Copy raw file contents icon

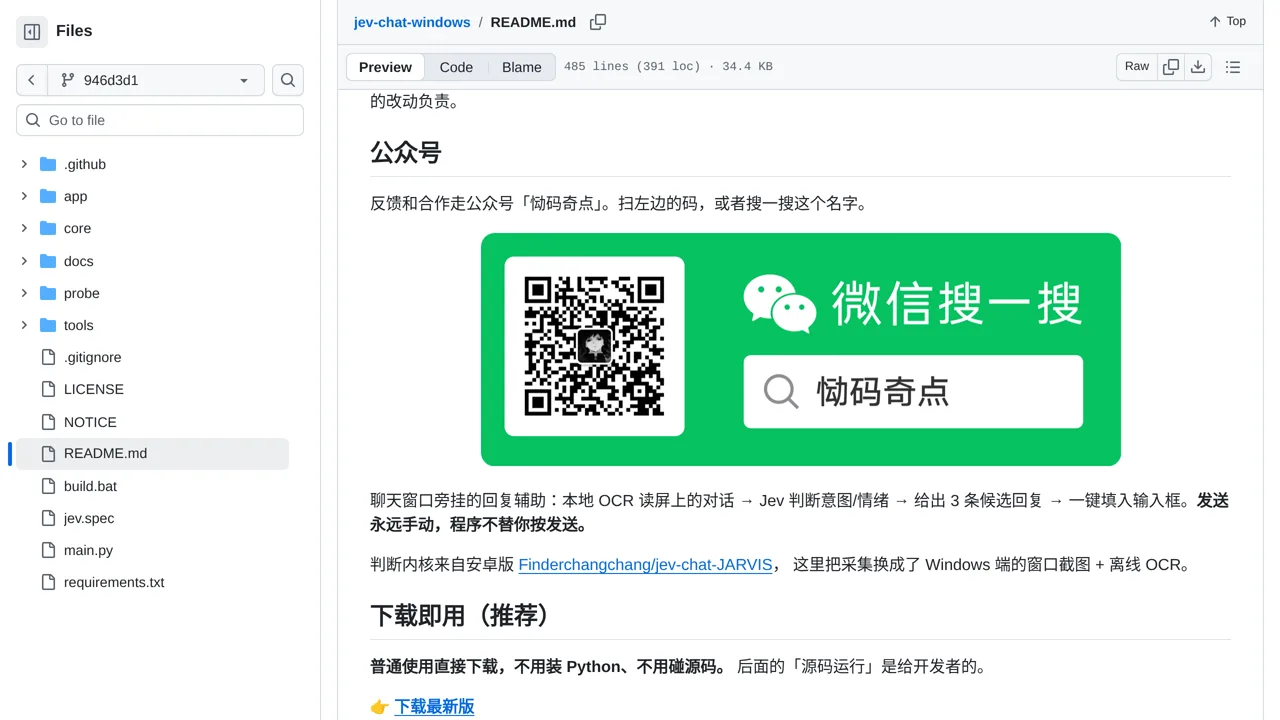(1171, 67)
